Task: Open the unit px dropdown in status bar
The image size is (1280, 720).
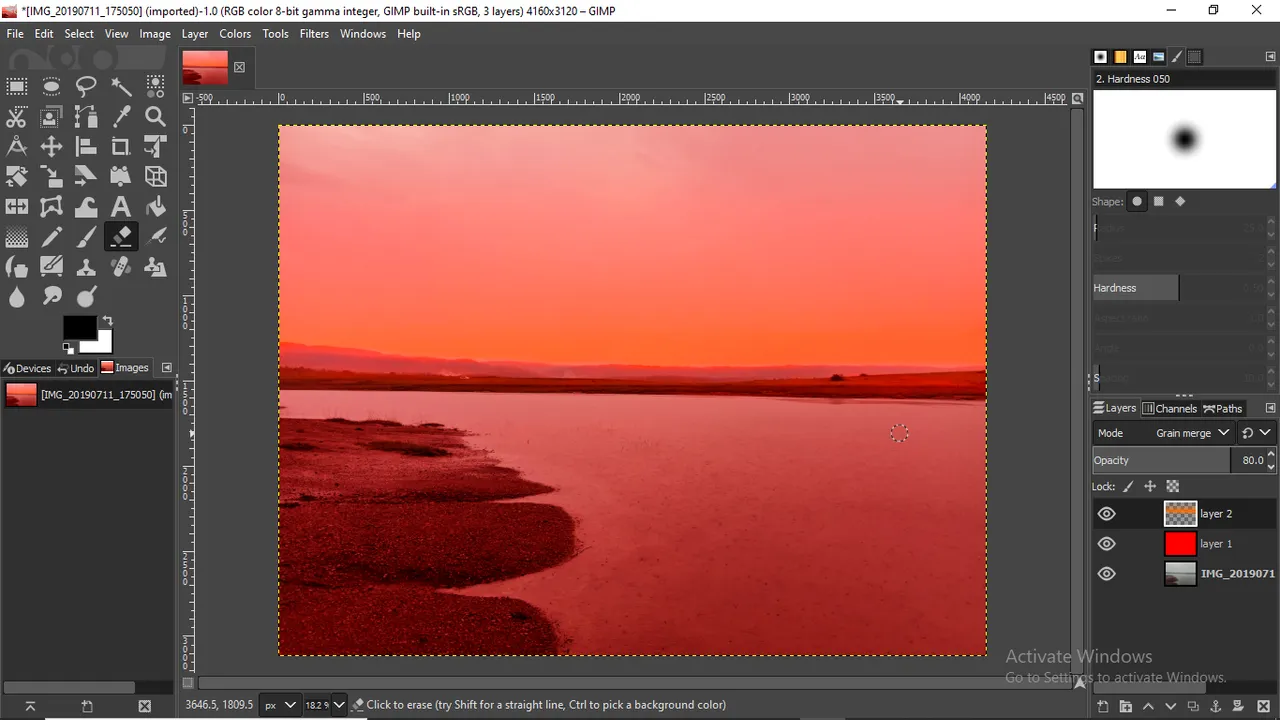Action: [279, 705]
